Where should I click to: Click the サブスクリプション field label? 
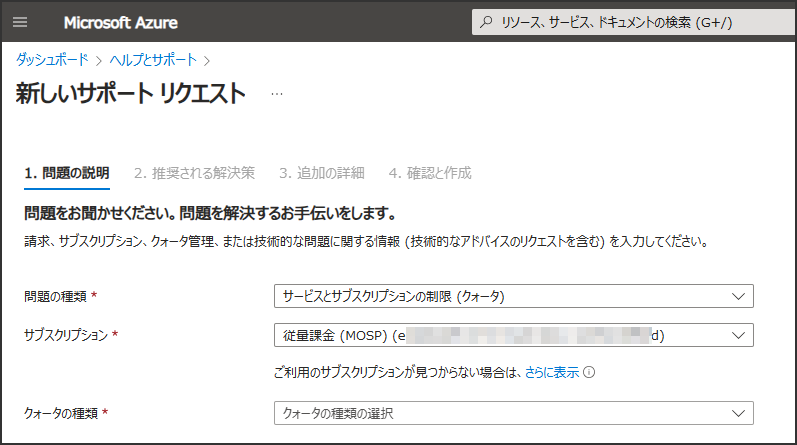coord(66,335)
